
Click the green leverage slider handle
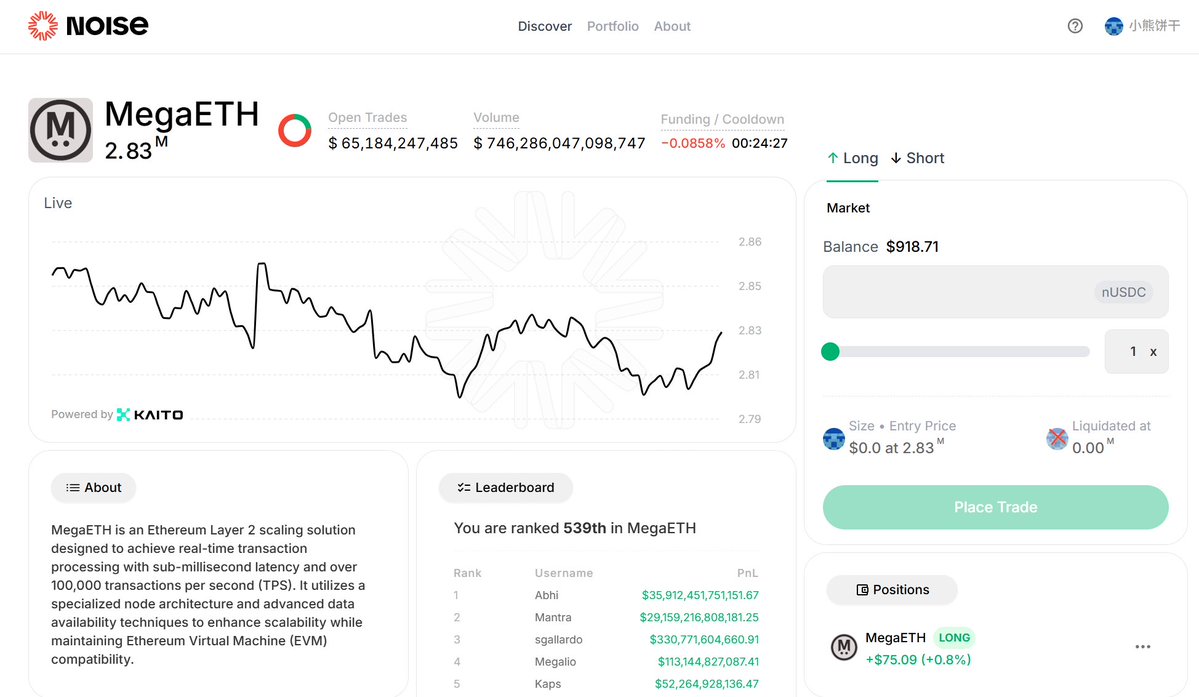[x=830, y=352]
